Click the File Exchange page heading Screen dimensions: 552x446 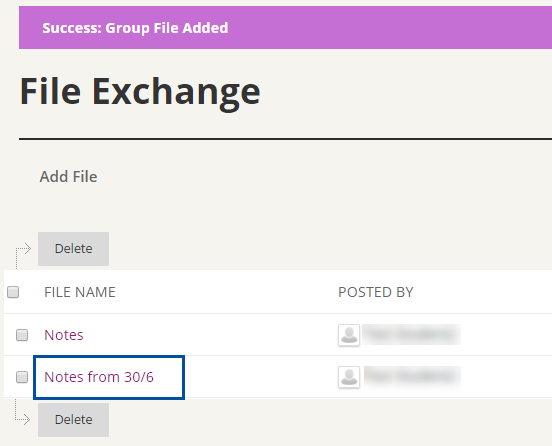(140, 92)
